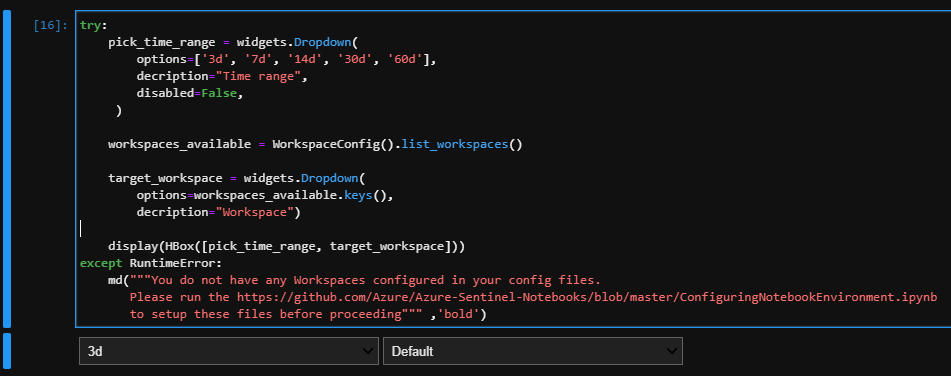Click the md("""You do not have any Workspaces line
Viewport: 951px width, 376px height.
[x=354, y=280]
